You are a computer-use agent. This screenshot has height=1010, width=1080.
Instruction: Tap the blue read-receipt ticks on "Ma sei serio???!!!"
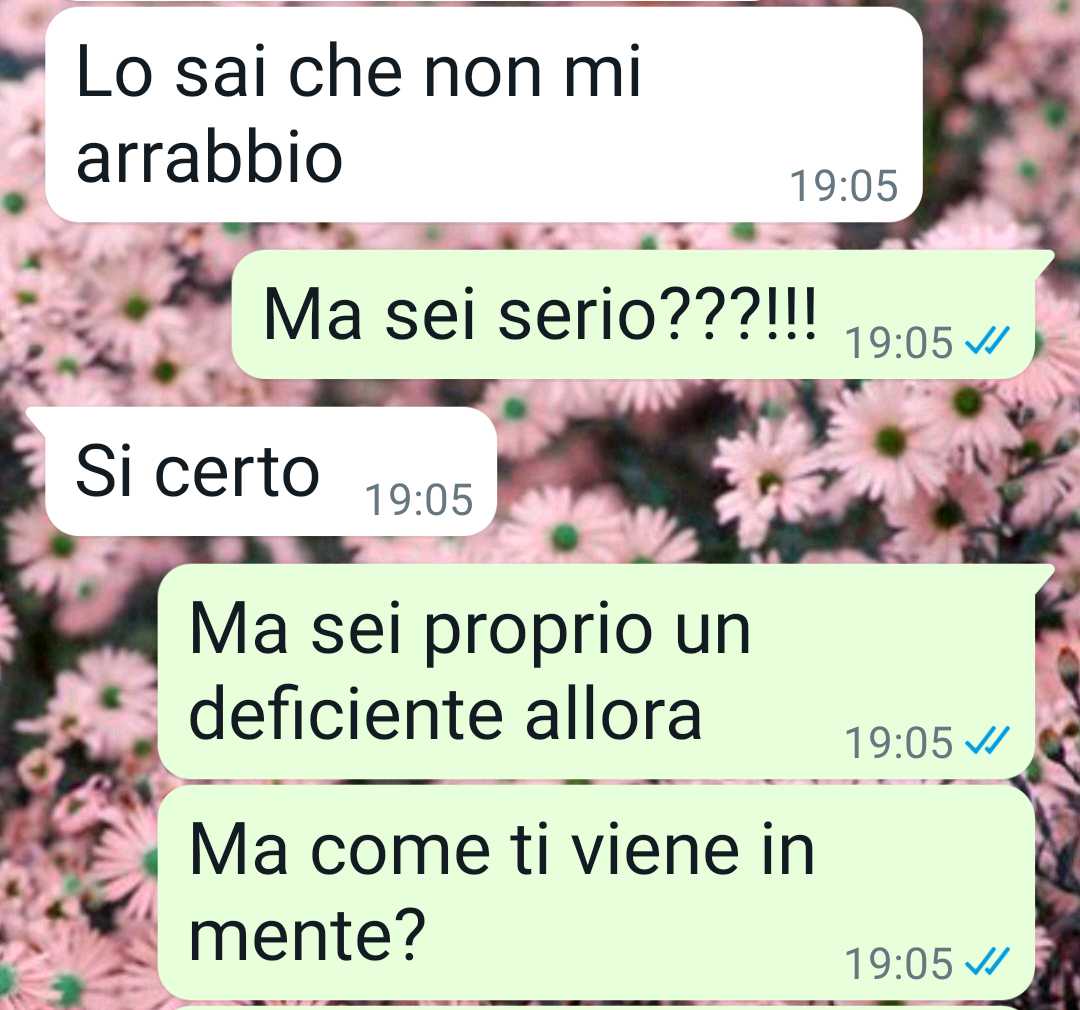987,340
